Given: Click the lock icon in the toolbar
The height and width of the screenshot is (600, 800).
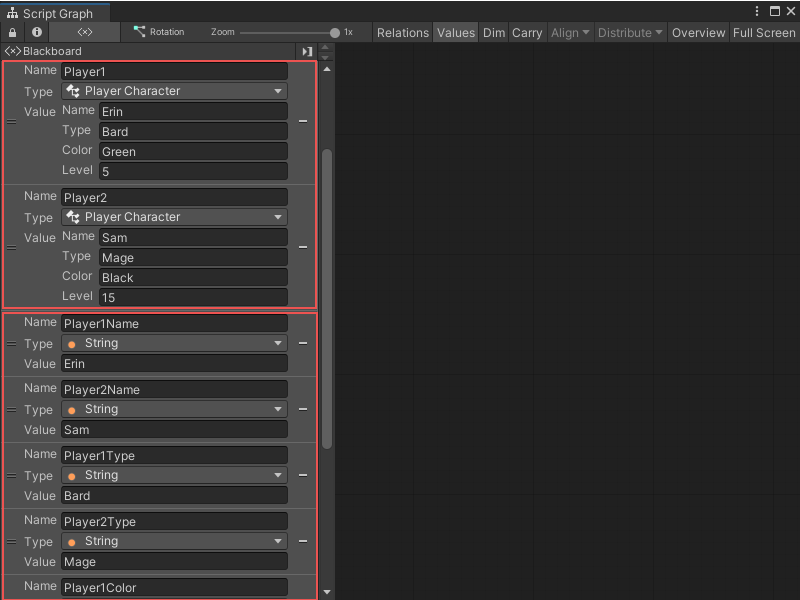Looking at the screenshot, I should tap(12, 32).
